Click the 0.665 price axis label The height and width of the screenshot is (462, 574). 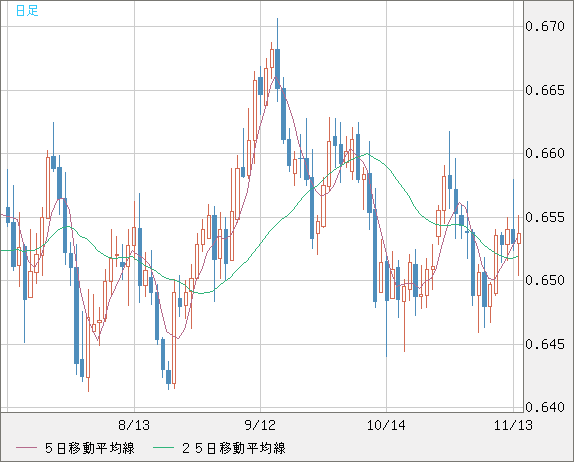[x=545, y=90]
